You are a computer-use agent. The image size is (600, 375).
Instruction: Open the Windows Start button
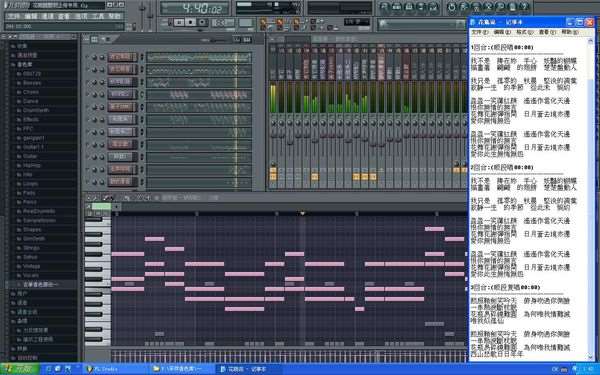click(20, 369)
